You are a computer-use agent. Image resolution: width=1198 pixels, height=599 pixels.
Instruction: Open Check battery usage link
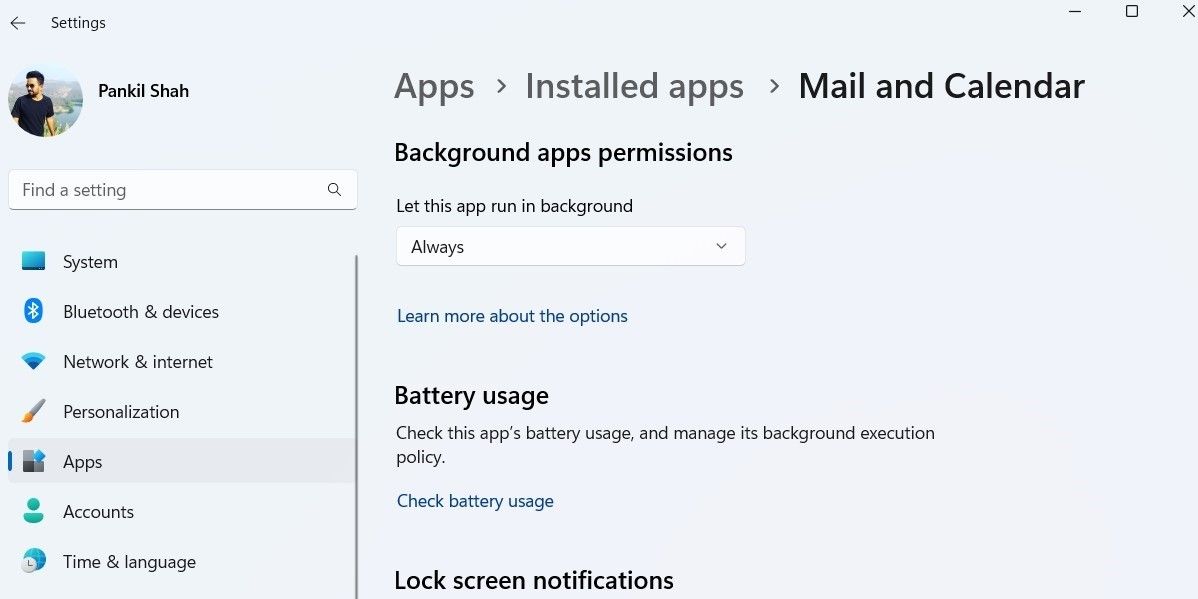tap(475, 501)
